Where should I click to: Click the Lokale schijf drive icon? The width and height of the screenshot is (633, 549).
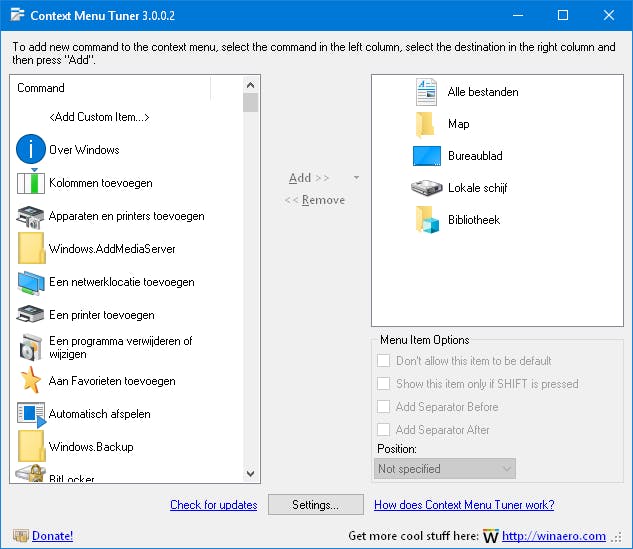[x=427, y=188]
